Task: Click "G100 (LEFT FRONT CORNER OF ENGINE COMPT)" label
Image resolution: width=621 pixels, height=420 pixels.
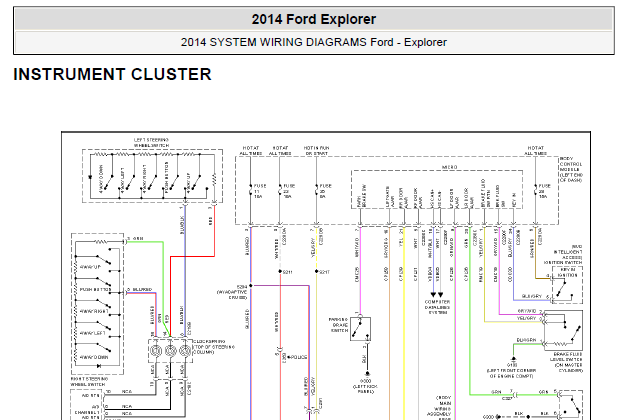Action: pos(511,370)
